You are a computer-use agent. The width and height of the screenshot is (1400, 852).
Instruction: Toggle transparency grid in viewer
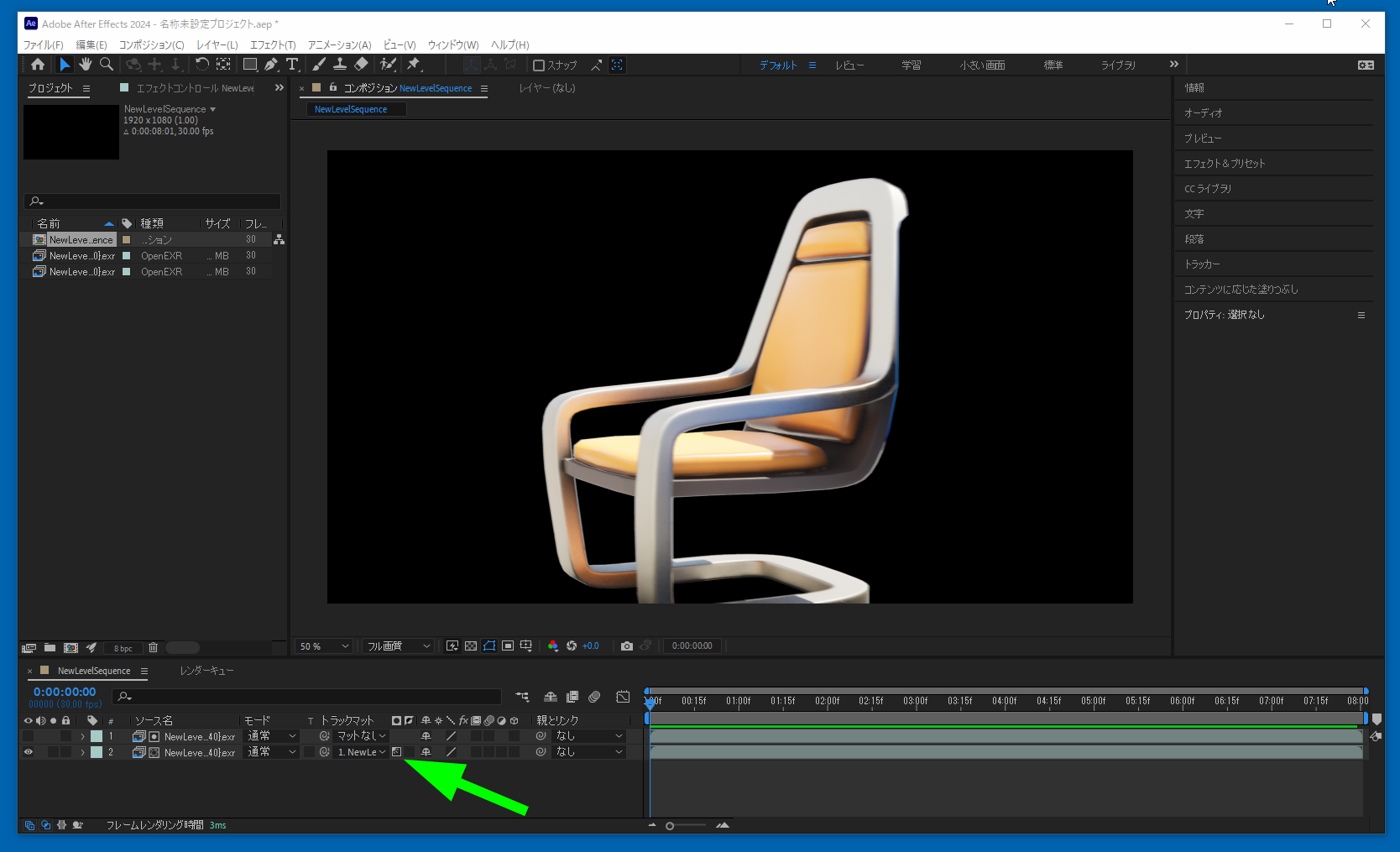point(471,646)
